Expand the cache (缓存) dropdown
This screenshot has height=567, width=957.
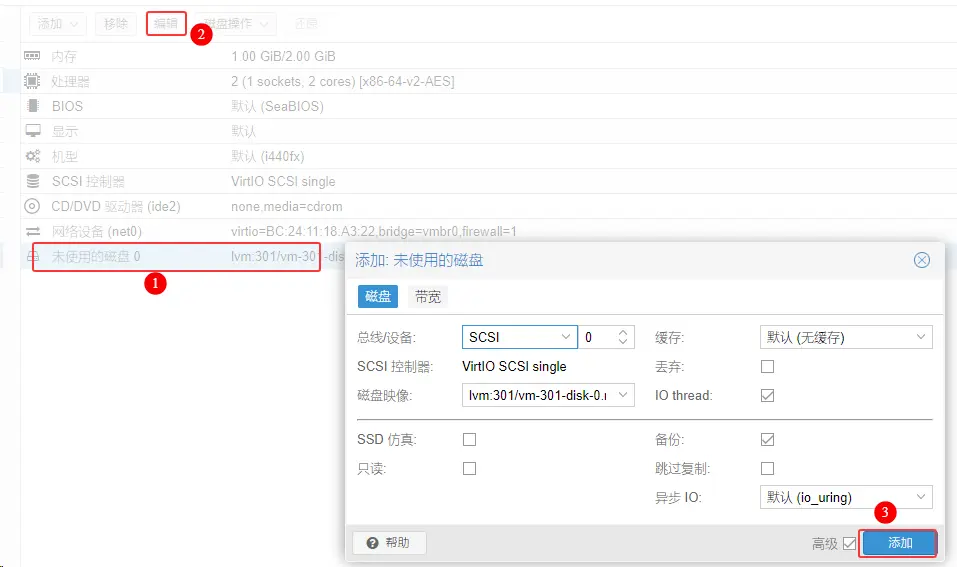pos(846,338)
